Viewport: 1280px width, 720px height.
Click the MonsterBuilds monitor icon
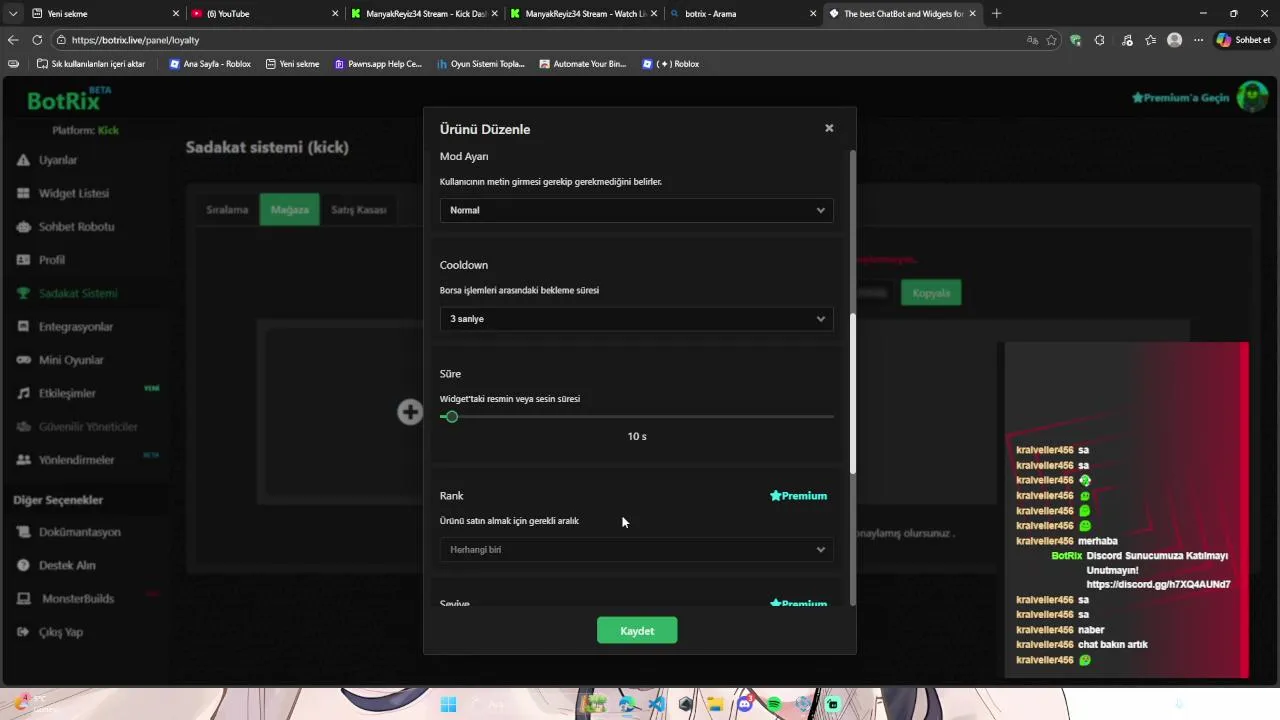coord(23,599)
